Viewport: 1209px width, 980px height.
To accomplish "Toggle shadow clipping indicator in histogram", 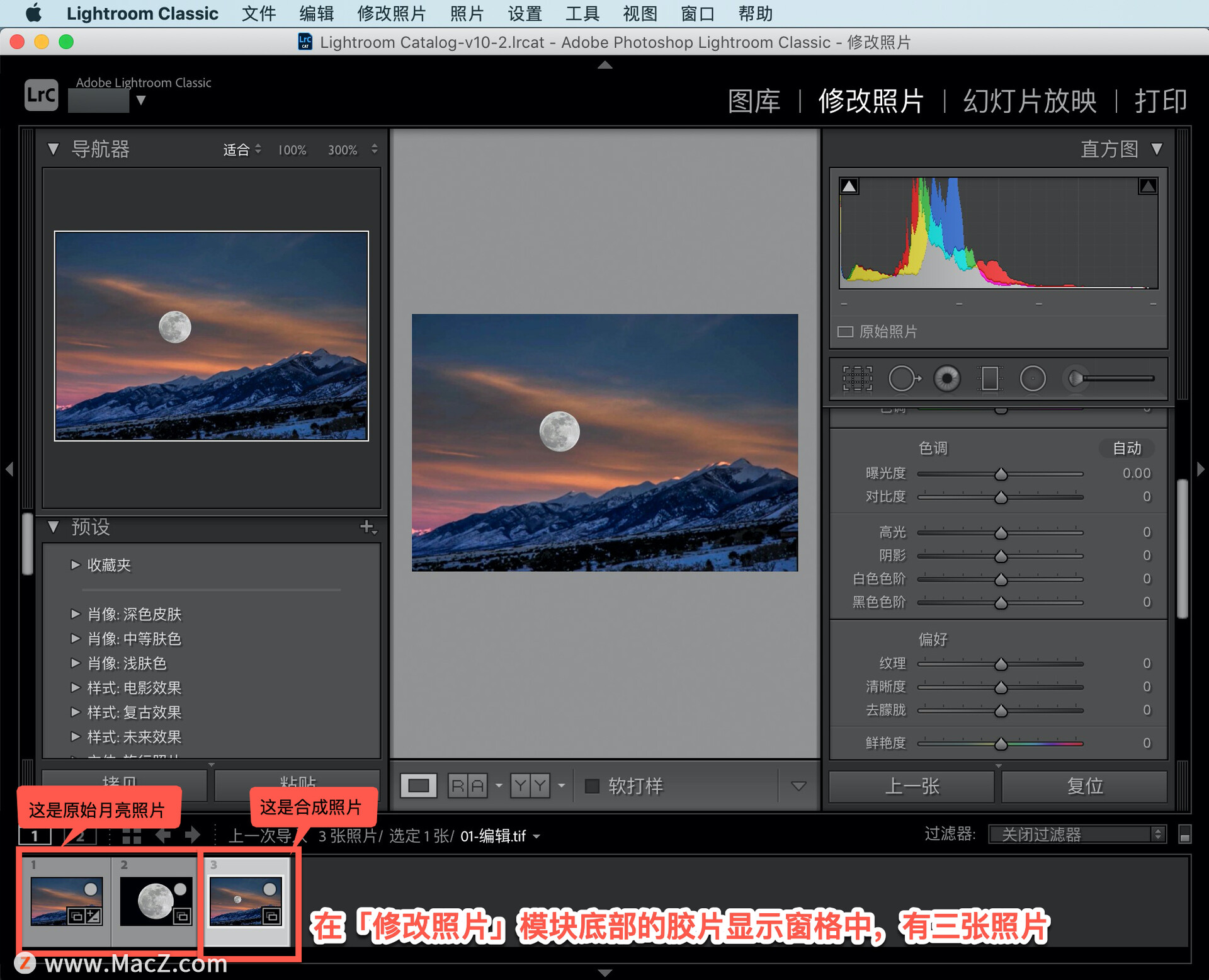I will coord(849,186).
